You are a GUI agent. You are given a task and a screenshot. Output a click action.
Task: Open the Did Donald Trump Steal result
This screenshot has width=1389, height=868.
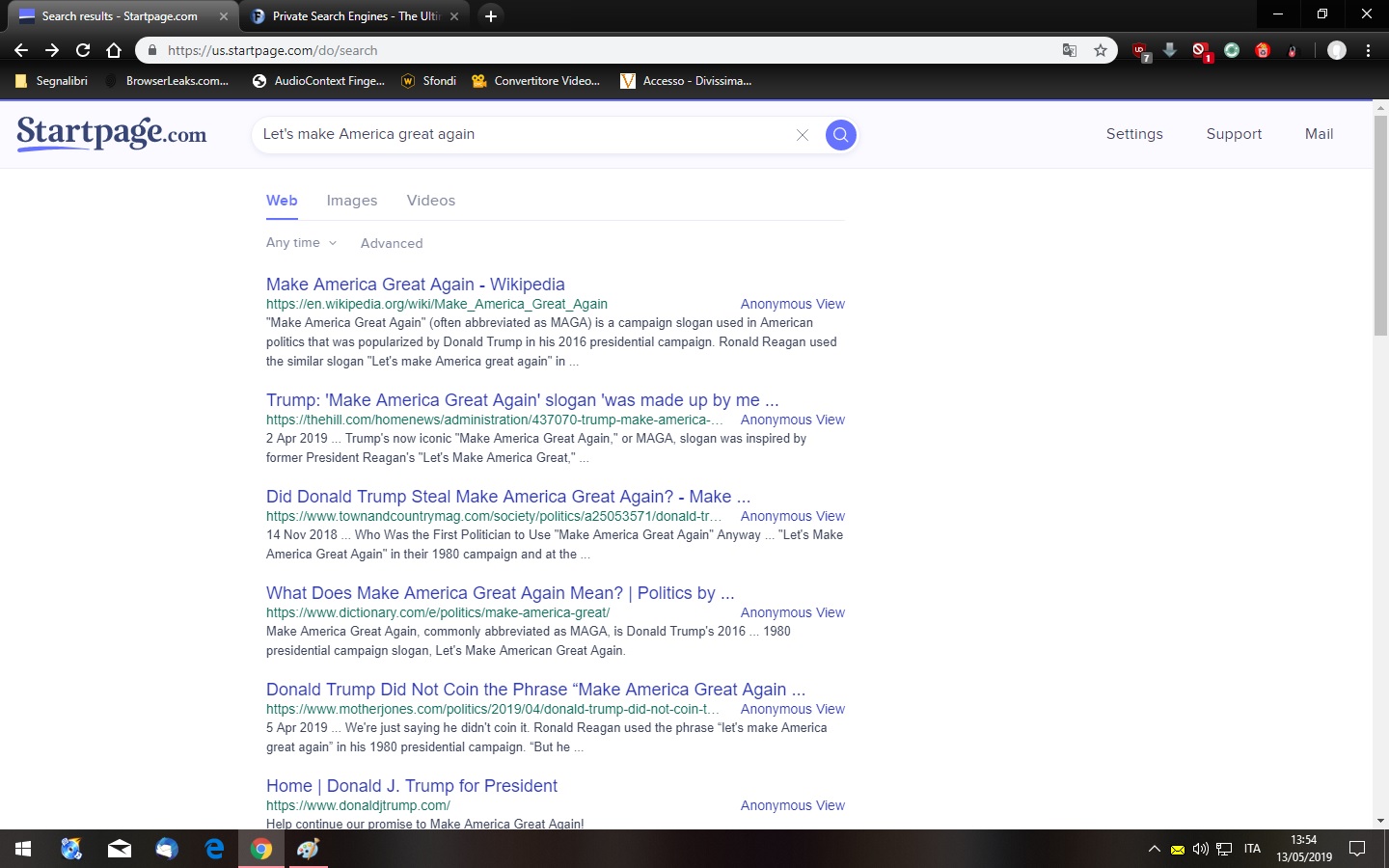508,497
